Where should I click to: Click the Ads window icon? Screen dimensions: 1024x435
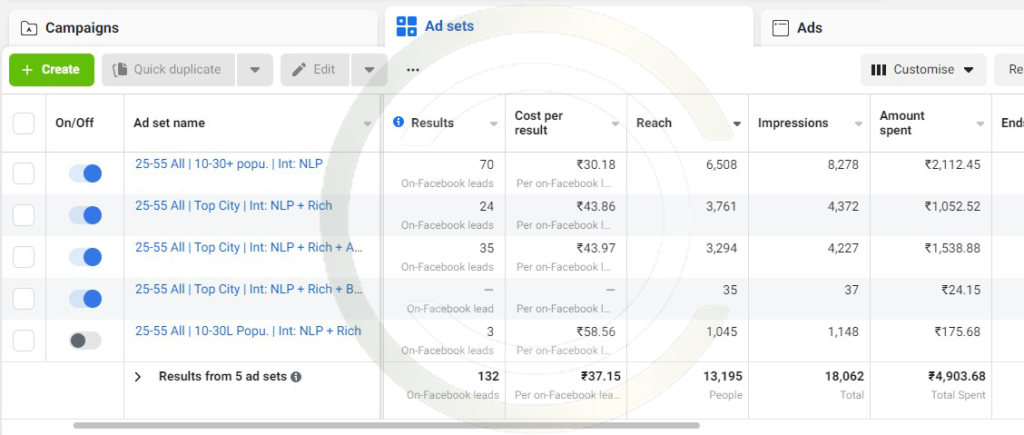[781, 28]
